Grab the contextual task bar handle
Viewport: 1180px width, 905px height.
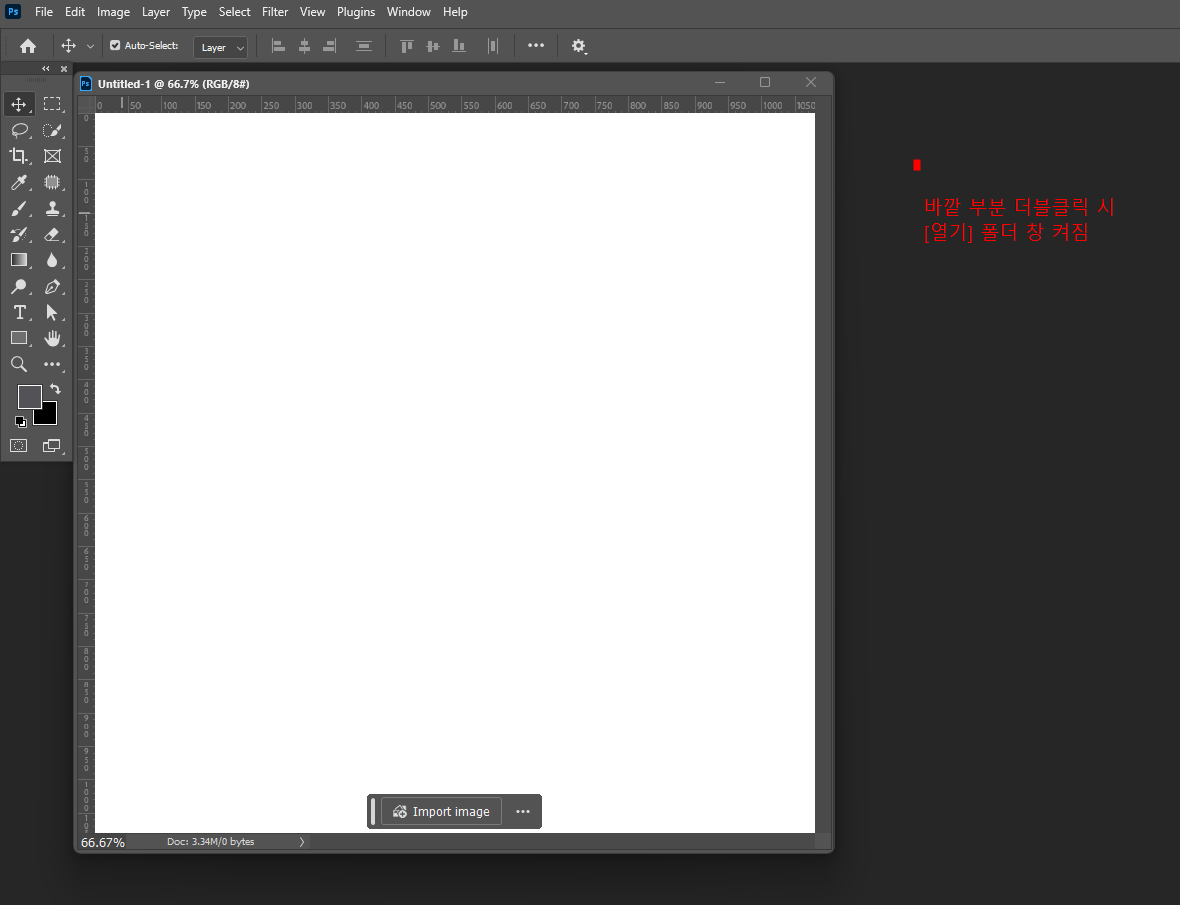click(373, 812)
